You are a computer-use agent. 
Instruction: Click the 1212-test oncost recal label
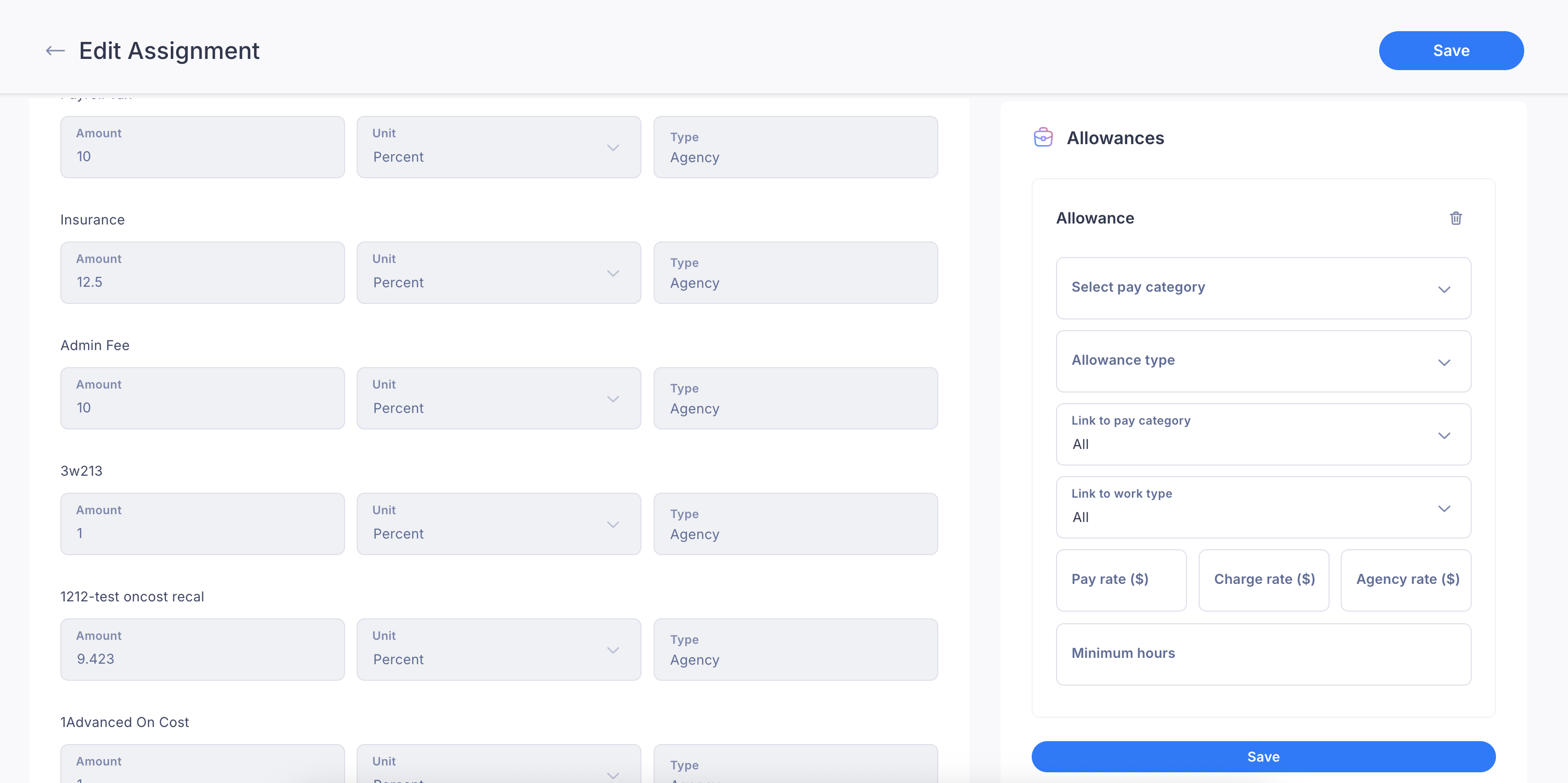click(x=132, y=597)
